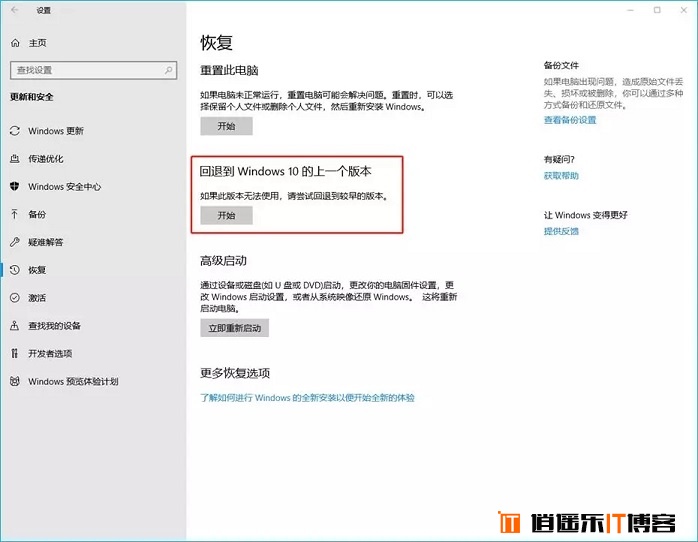Click the shield icon for Windows 安全中心

pyautogui.click(x=15, y=186)
